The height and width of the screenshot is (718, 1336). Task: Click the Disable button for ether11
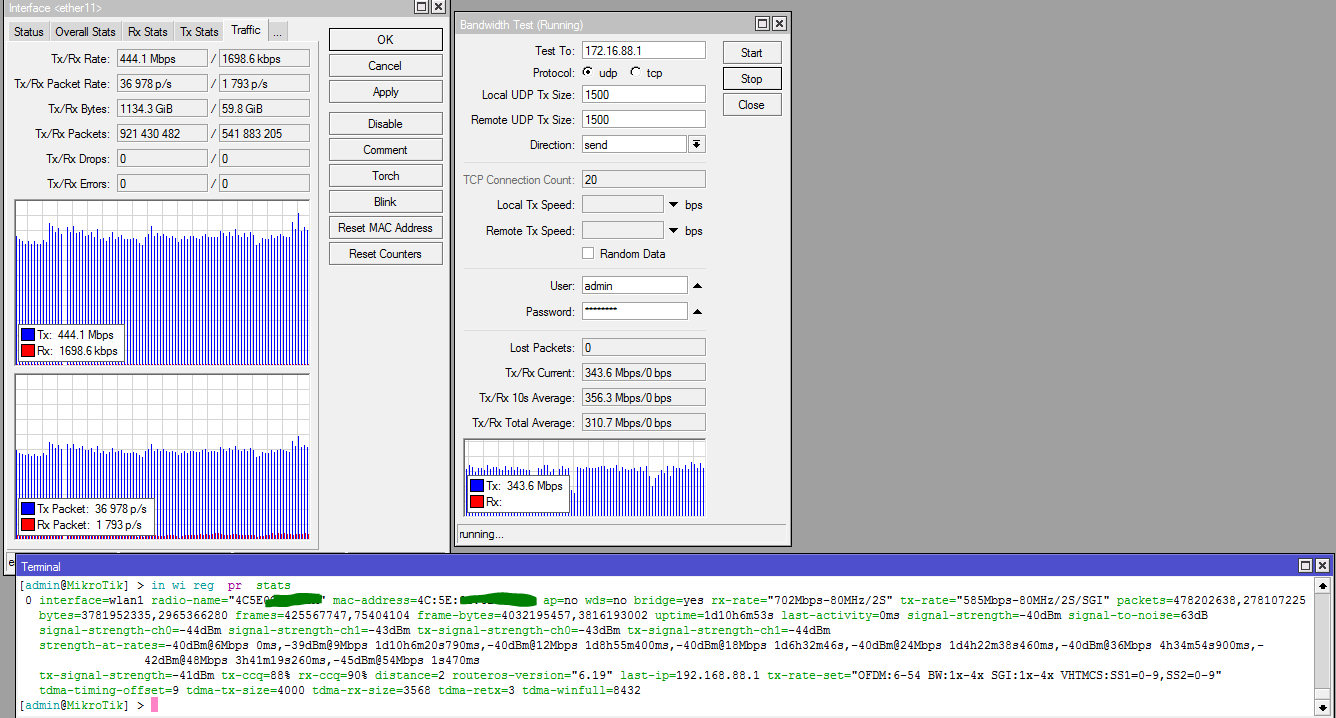pyautogui.click(x=385, y=123)
